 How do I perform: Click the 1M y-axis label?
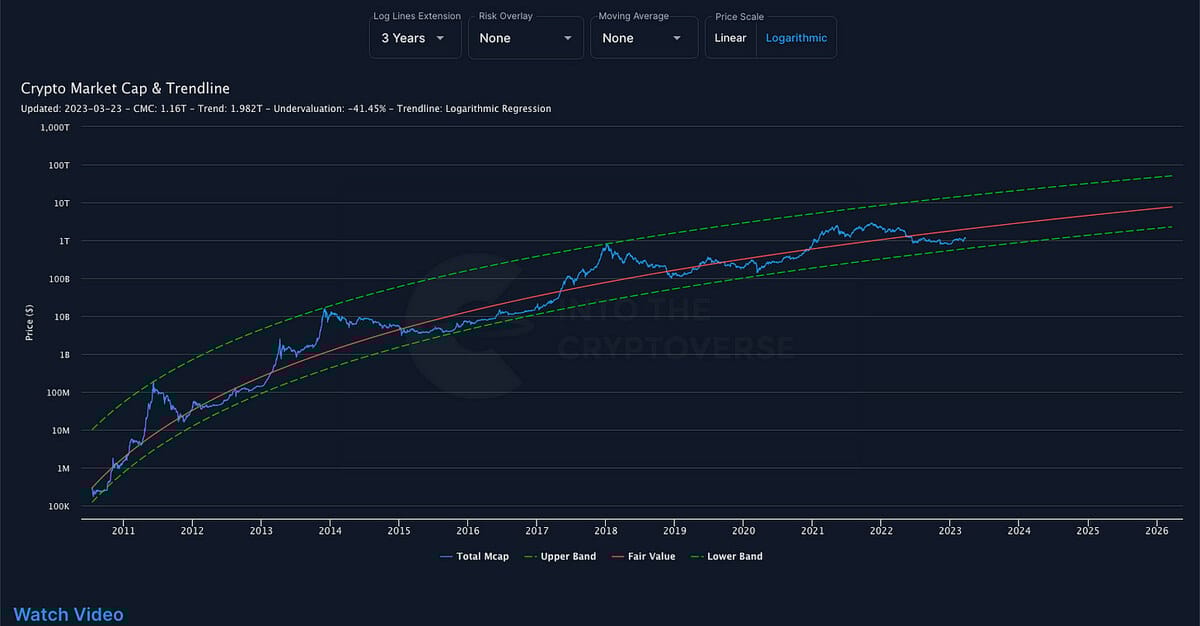[x=63, y=469]
